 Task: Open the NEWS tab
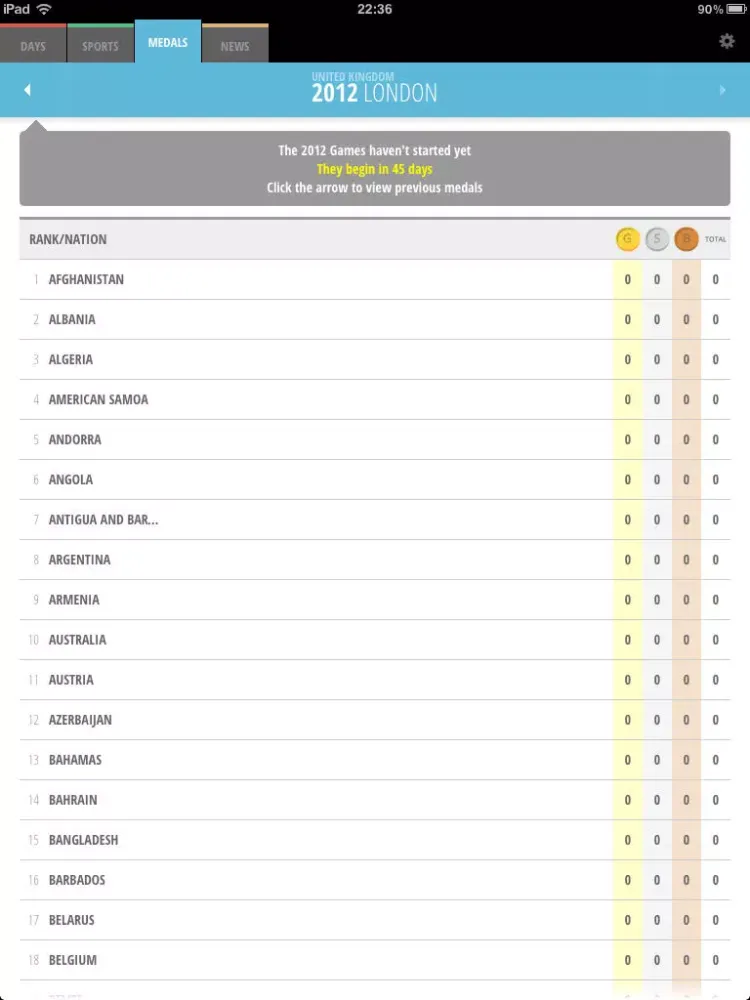[x=234, y=45]
